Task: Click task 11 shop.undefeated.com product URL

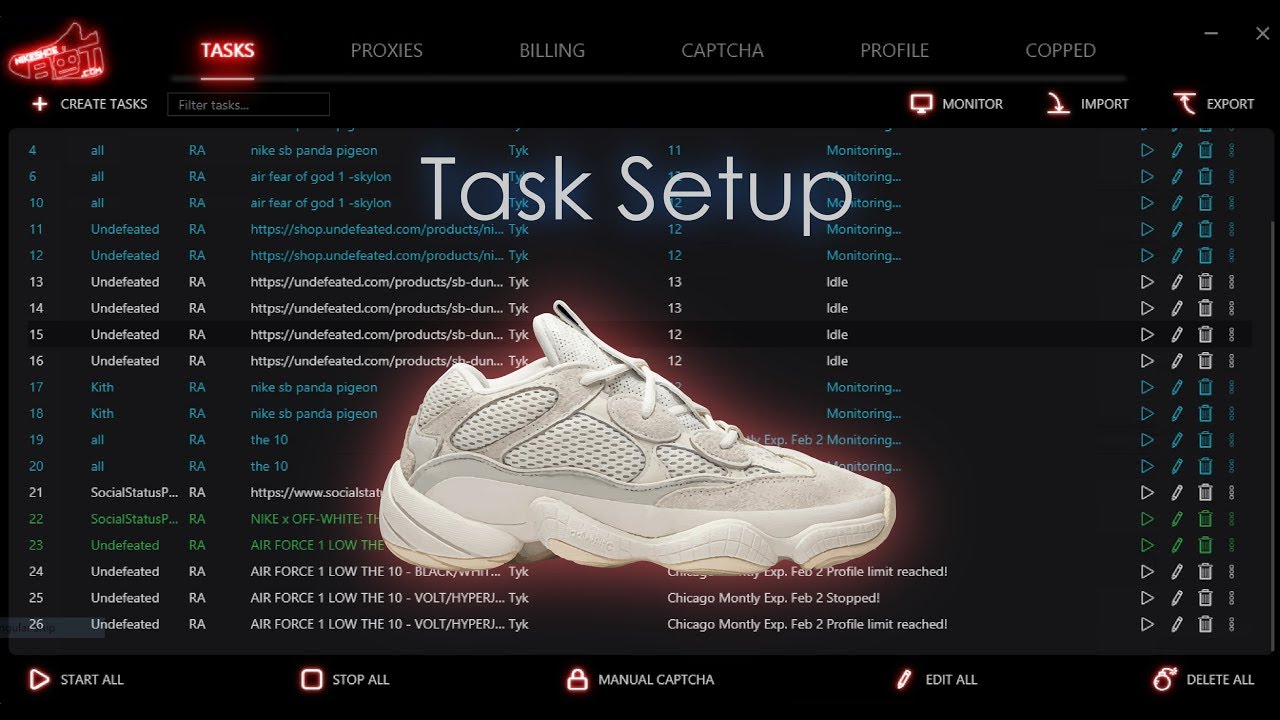Action: (377, 229)
